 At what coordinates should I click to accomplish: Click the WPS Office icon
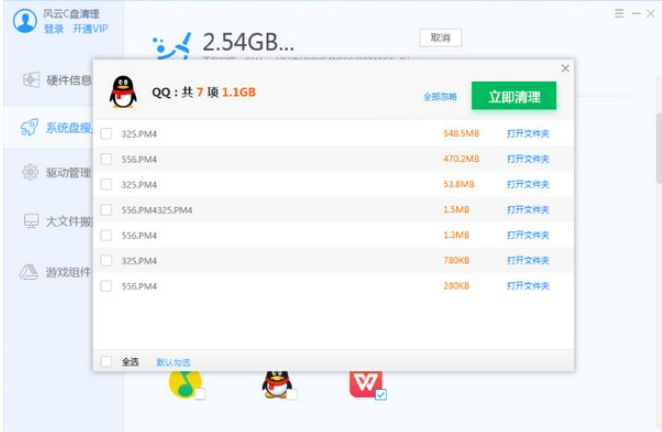[366, 383]
